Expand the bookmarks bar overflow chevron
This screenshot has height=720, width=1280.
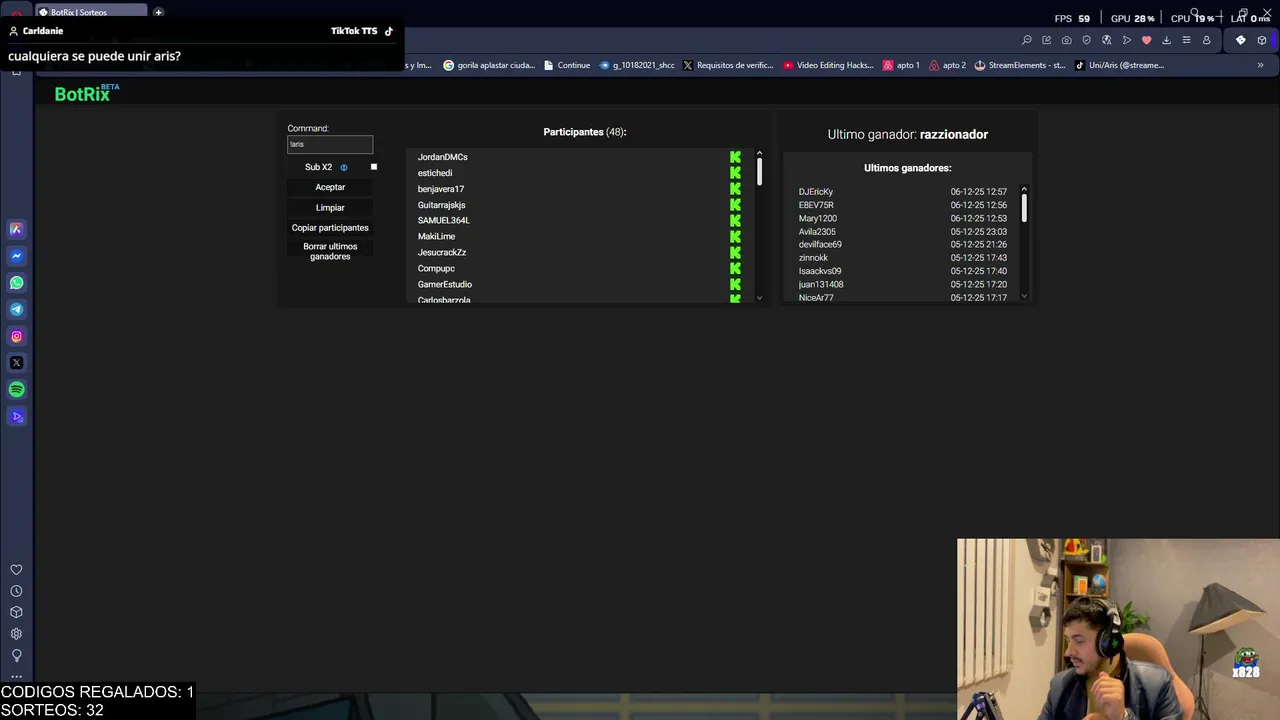1260,65
